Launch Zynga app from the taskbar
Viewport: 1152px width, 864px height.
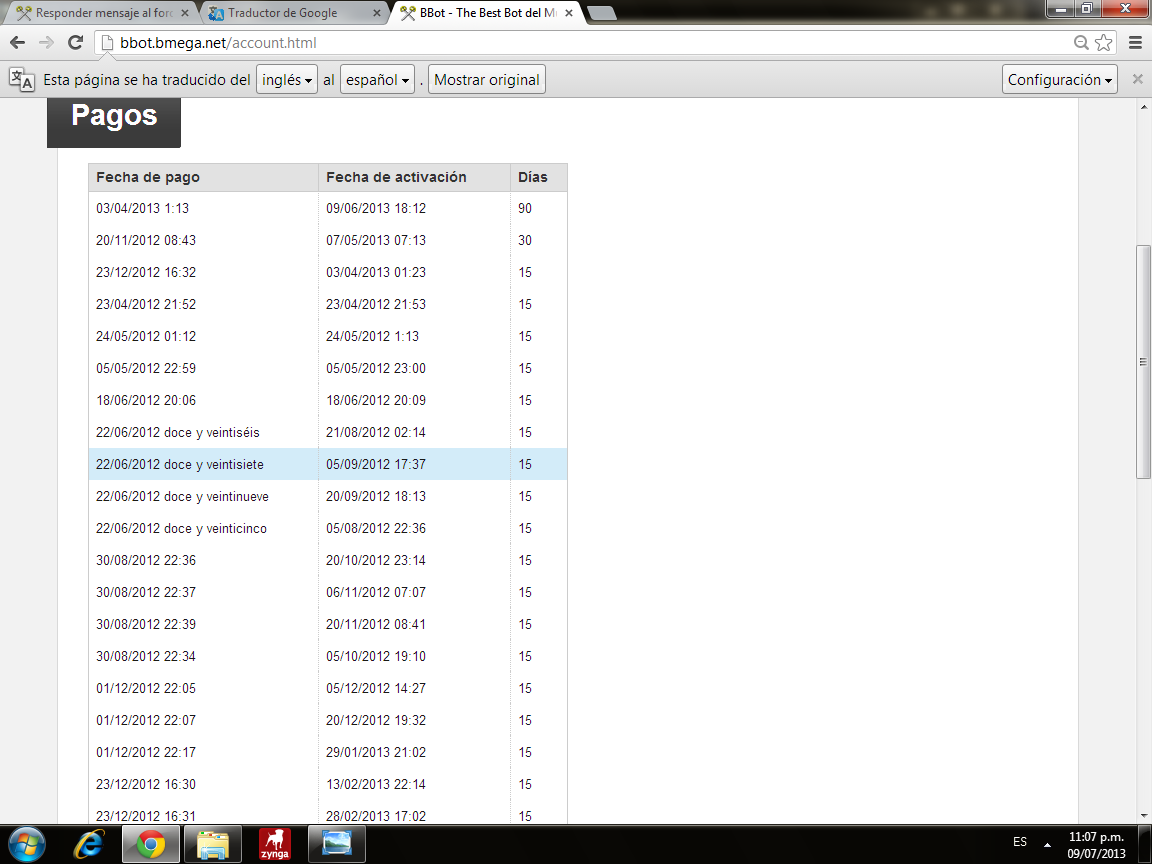click(275, 845)
